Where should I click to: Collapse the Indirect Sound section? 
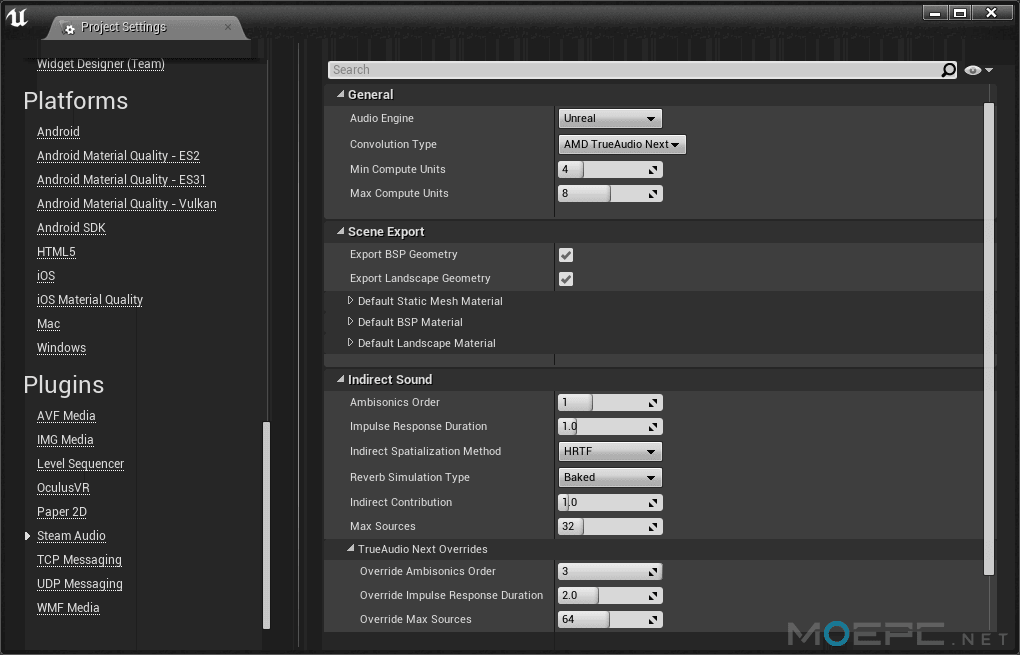click(340, 379)
